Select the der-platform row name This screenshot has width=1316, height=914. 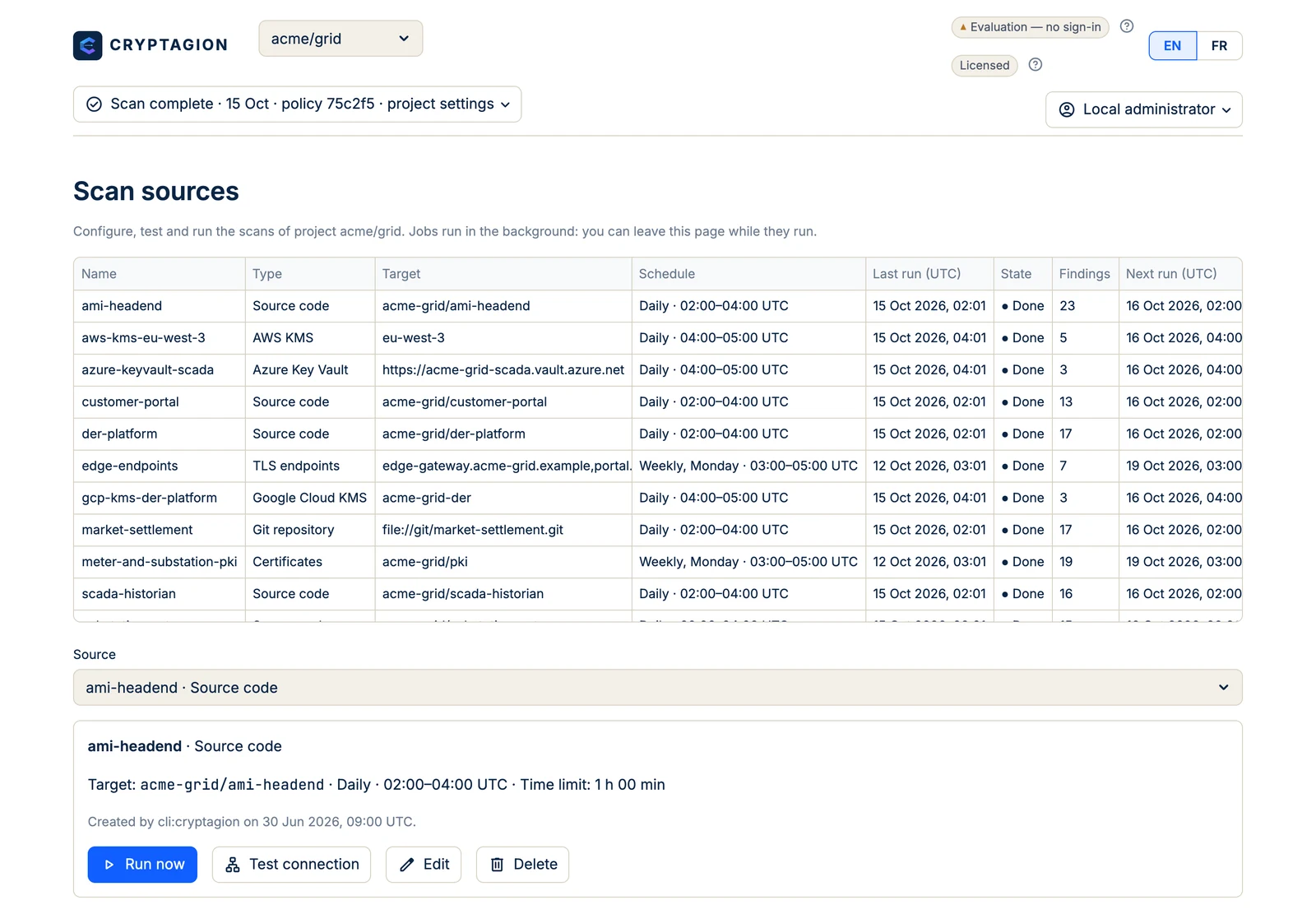point(119,434)
